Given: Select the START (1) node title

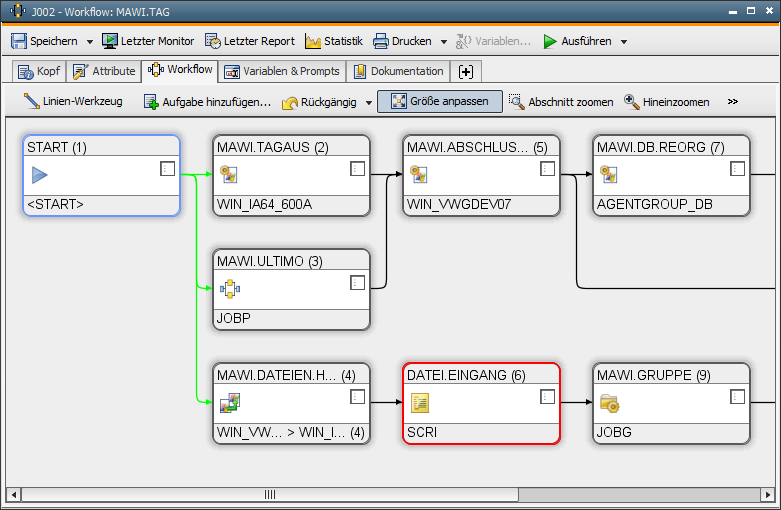Looking at the screenshot, I should (57, 147).
